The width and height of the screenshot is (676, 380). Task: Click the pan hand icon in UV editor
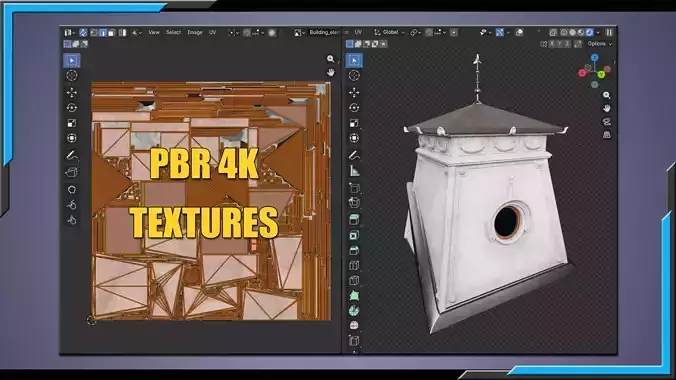click(x=331, y=72)
